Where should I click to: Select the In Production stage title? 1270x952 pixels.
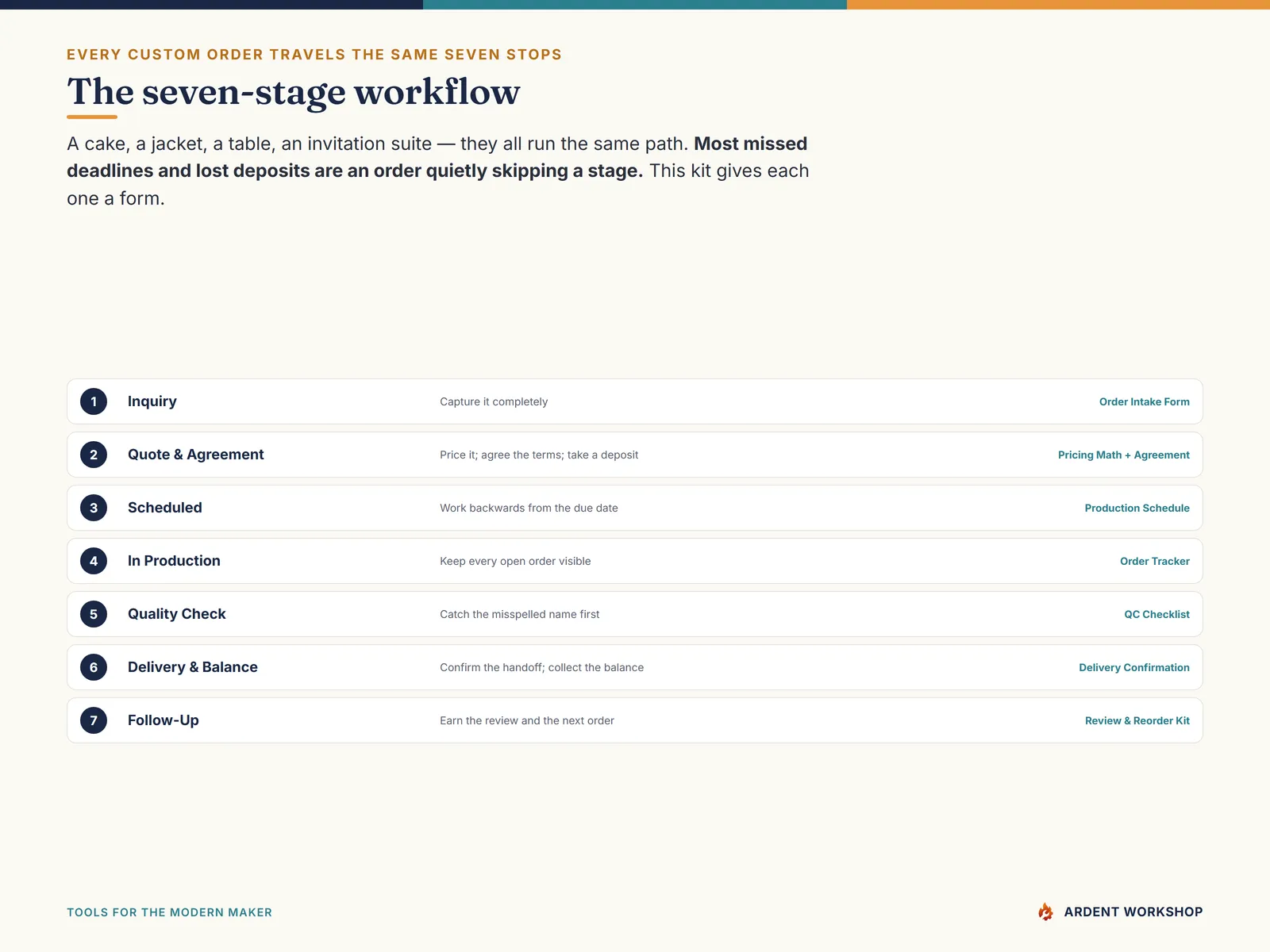[174, 561]
